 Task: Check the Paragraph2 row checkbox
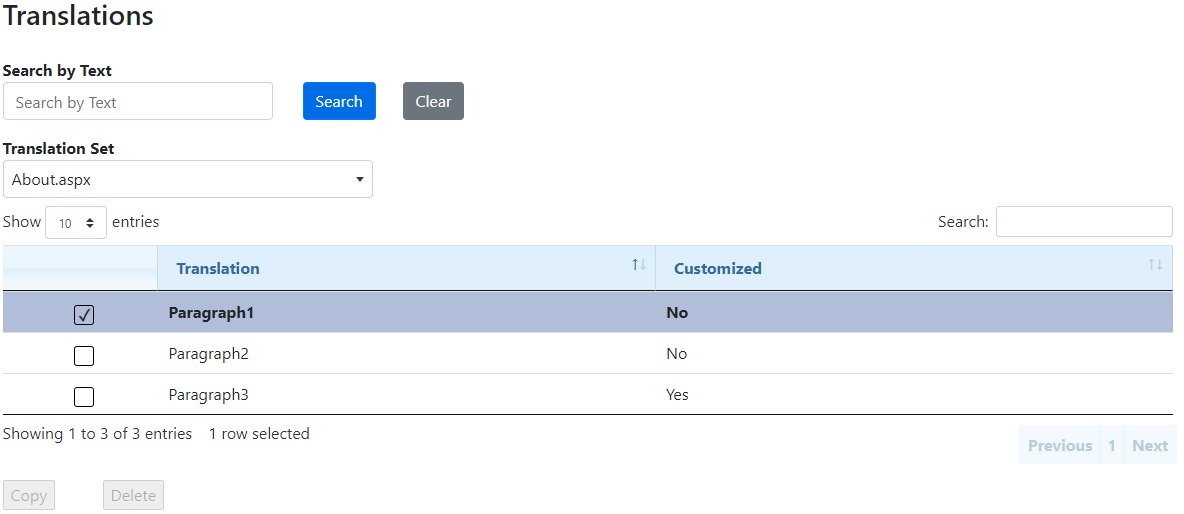coord(84,356)
